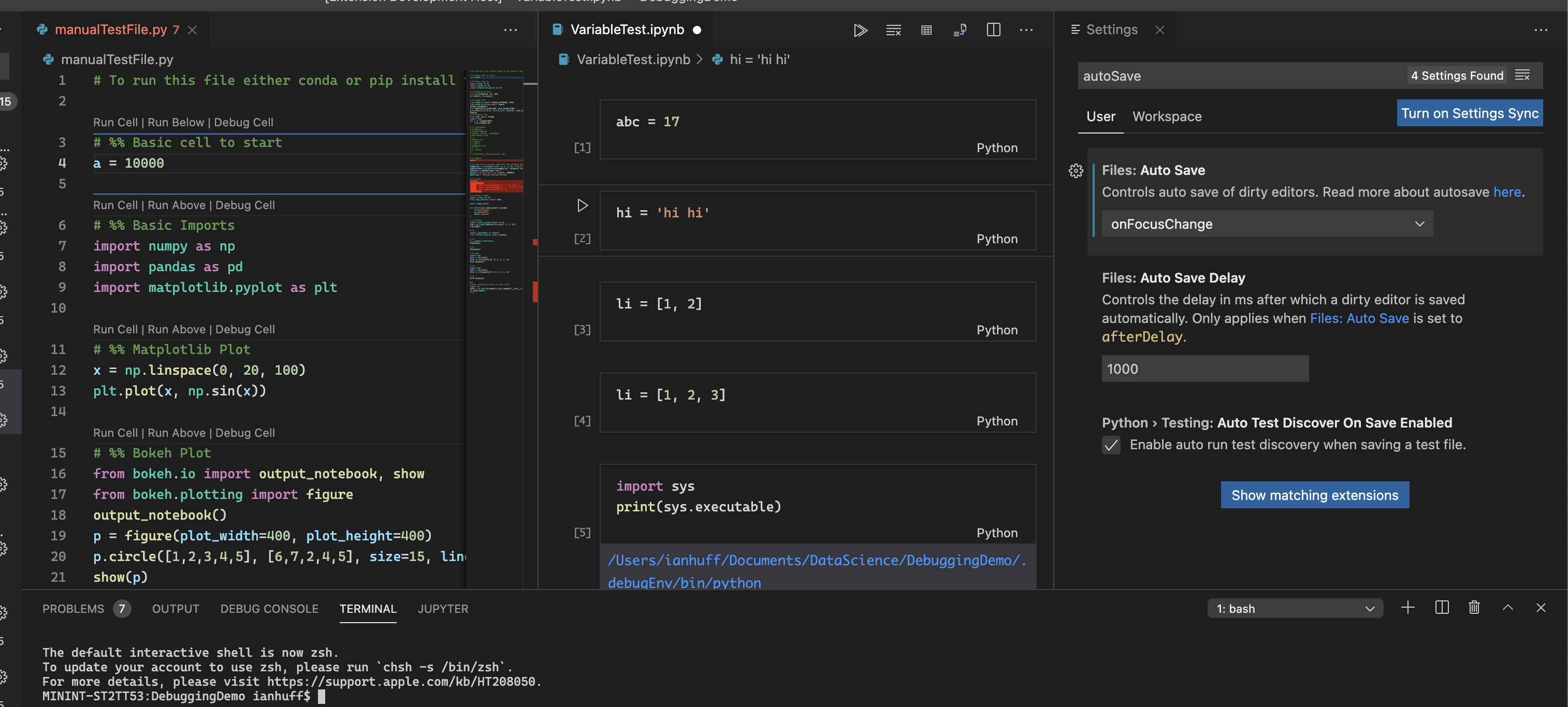1568x707 pixels.
Task: Click Show matching extensions button
Action: (1314, 495)
